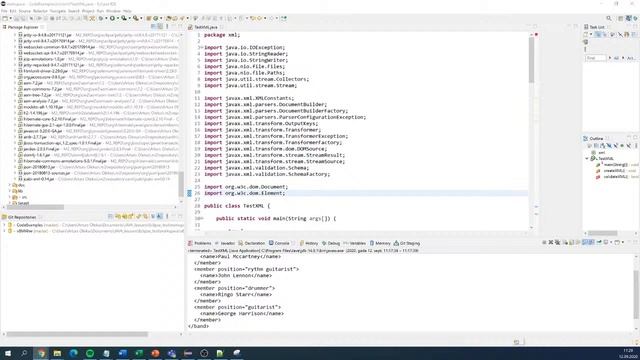This screenshot has height=360, width=640.
Task: Select the CodeExamples repository row
Action: (x=92, y=225)
